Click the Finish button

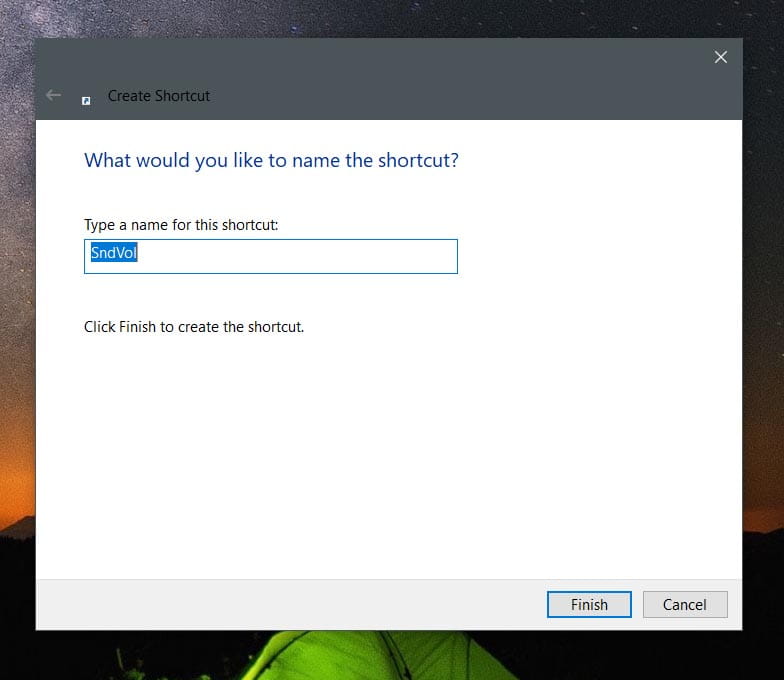click(589, 604)
